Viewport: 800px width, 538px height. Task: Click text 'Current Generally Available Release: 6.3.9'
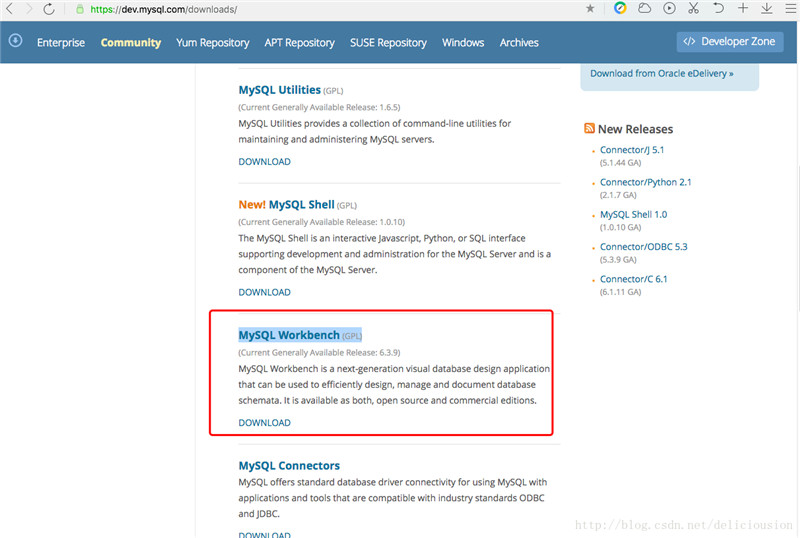point(319,353)
